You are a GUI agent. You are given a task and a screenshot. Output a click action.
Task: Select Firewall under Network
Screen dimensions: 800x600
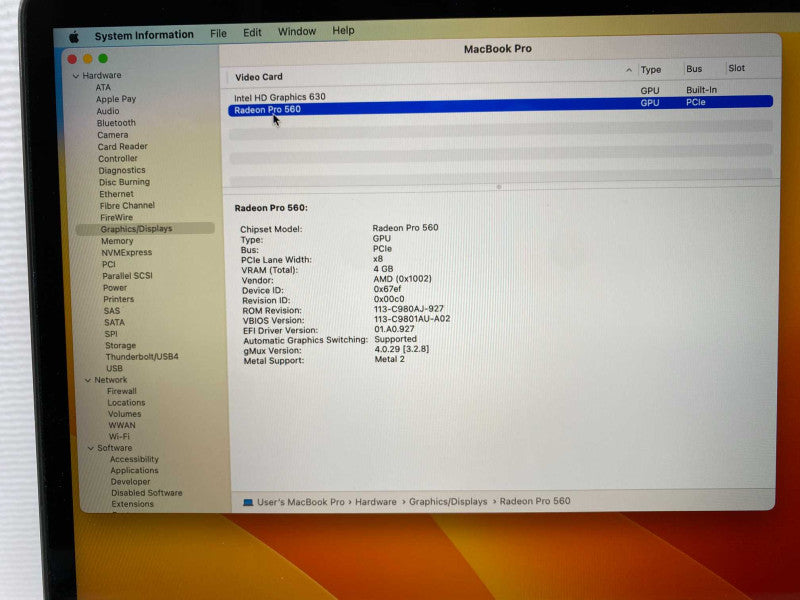[x=122, y=391]
